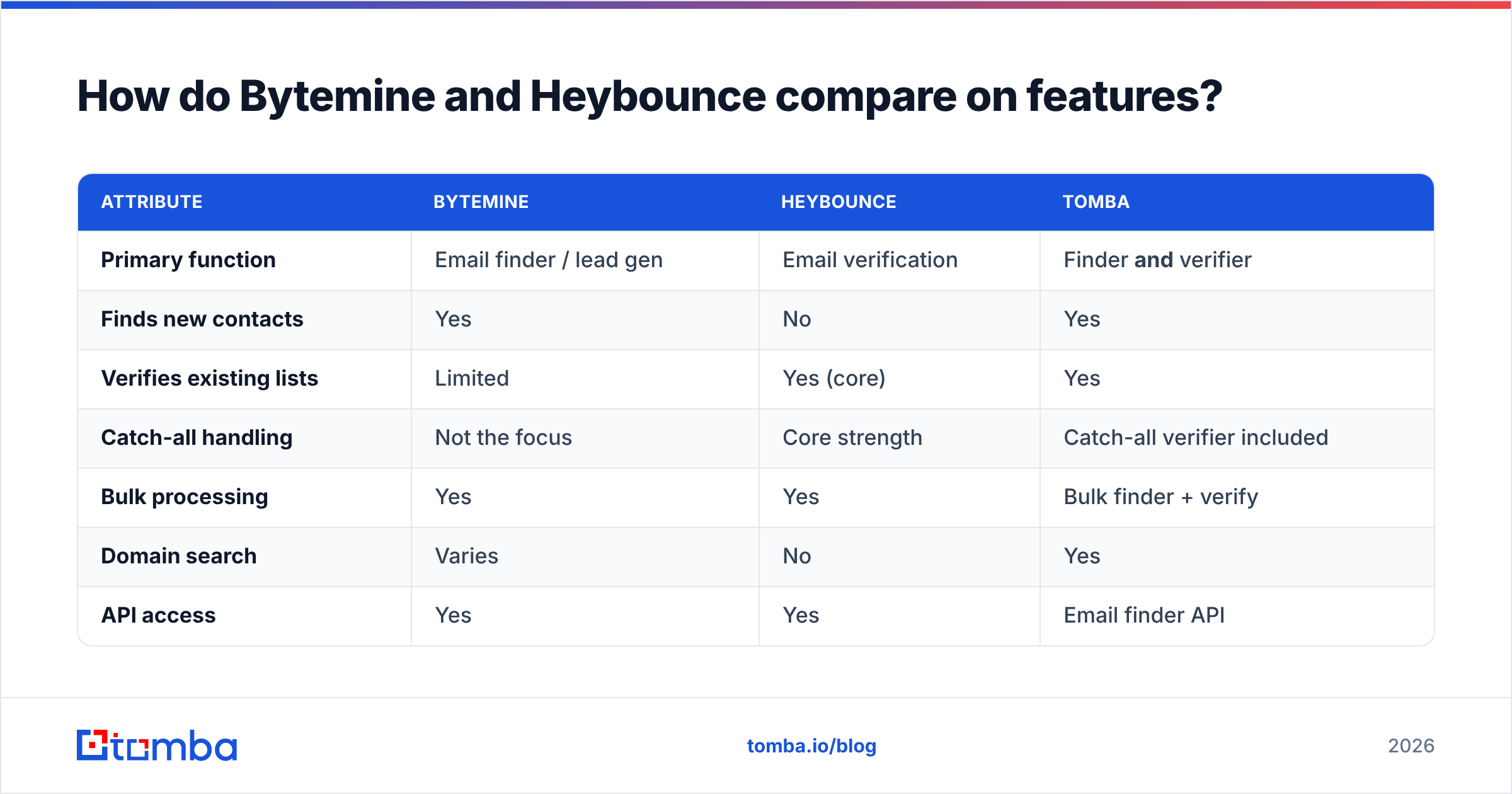Click the 'Core strength' cell
1512x794 pixels.
(x=852, y=437)
